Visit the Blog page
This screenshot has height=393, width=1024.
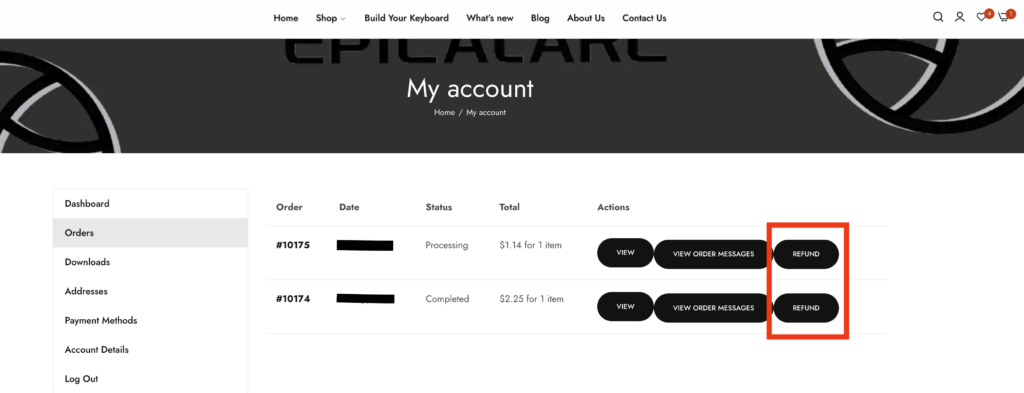coord(540,18)
